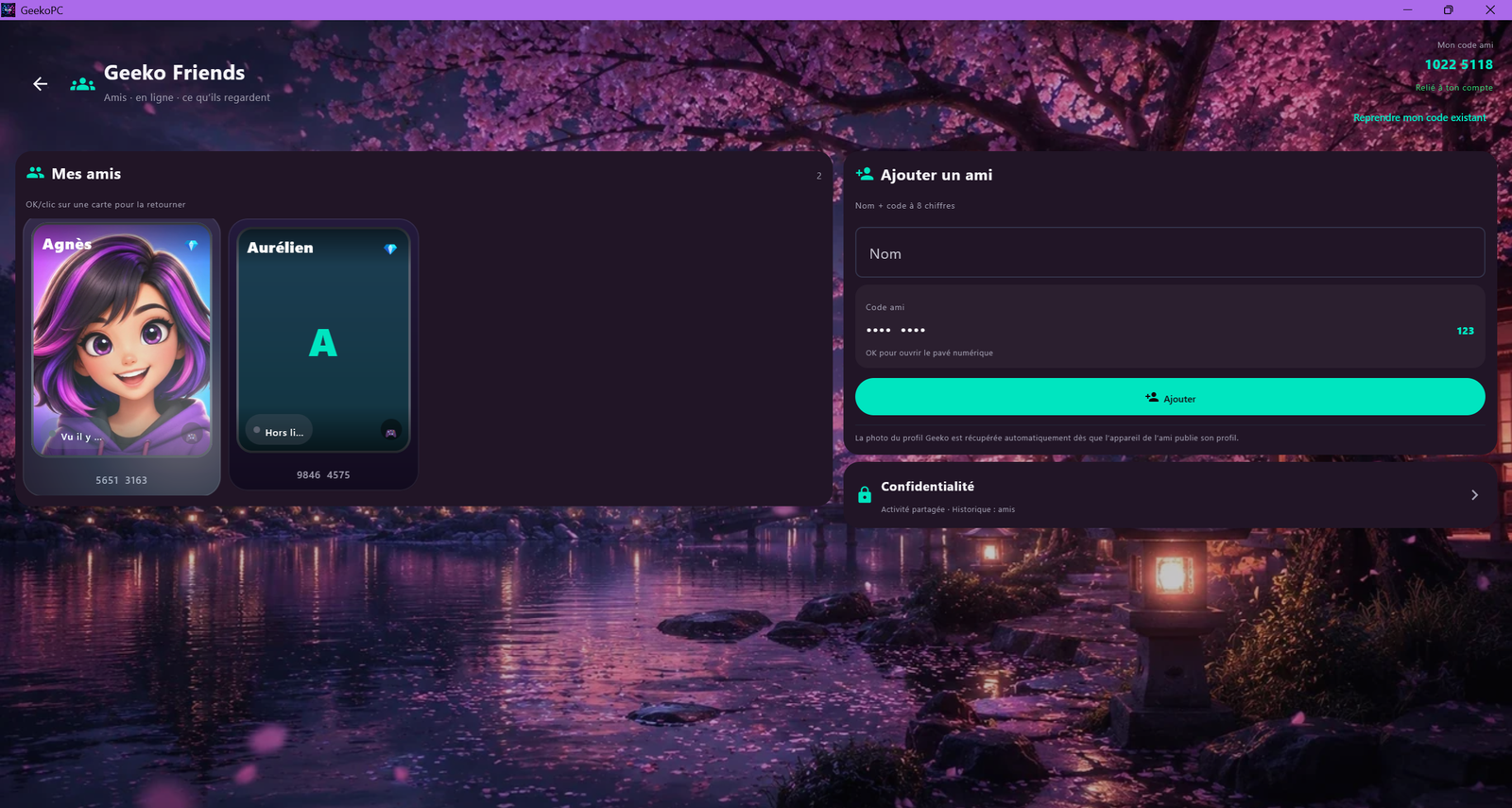This screenshot has width=1512, height=808.
Task: Click the Geeko Friends group icon in header
Action: [x=83, y=84]
